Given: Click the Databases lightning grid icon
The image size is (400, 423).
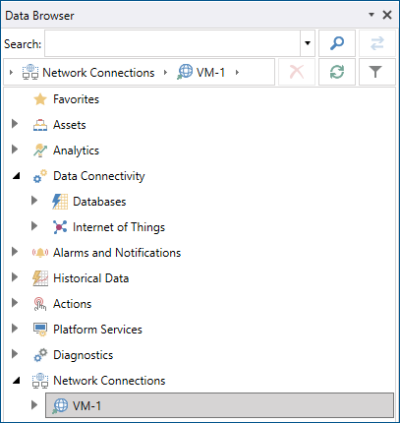Looking at the screenshot, I should [x=60, y=201].
